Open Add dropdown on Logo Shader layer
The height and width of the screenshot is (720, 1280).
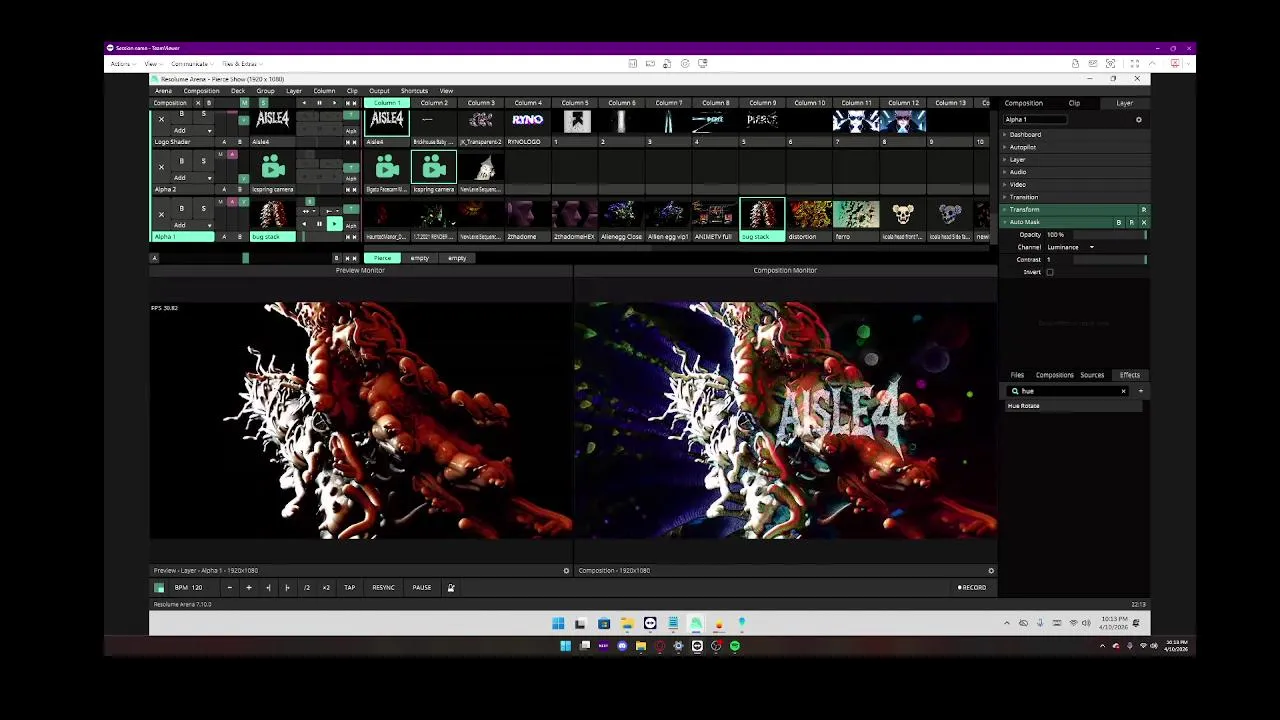[192, 130]
